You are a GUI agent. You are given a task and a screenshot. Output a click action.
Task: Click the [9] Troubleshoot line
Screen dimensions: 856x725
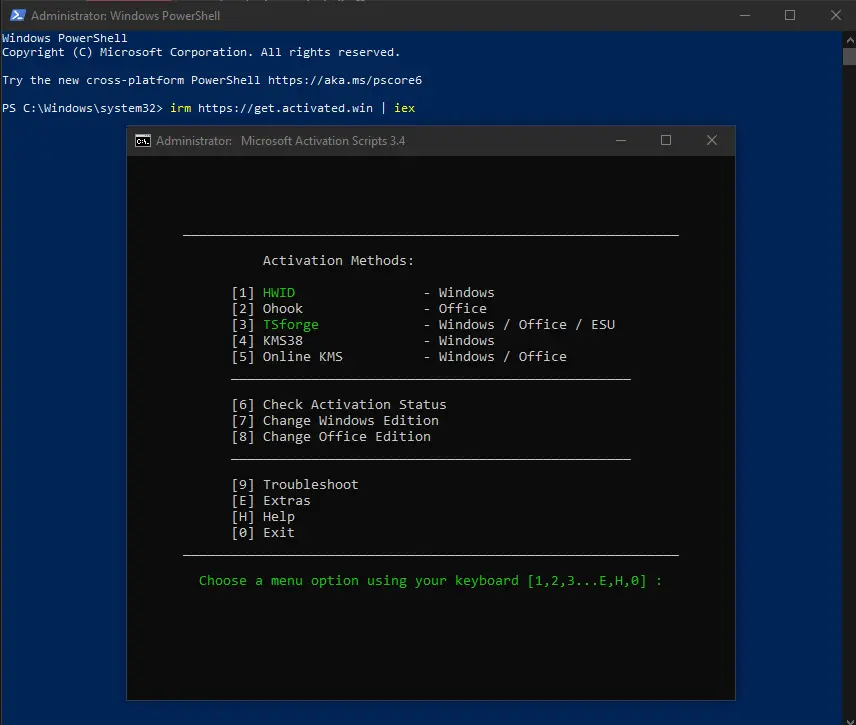pyautogui.click(x=295, y=485)
